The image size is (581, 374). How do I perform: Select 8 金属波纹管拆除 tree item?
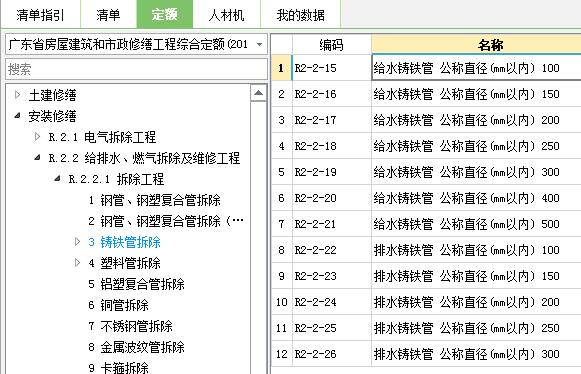click(x=136, y=347)
